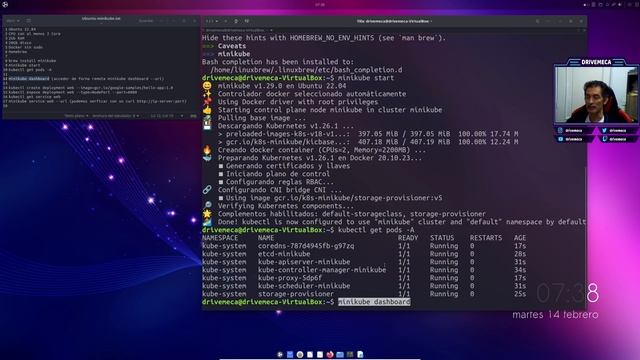640x360 pixels.
Task: Click the dark terminal icon in the dock
Action: (350, 354)
